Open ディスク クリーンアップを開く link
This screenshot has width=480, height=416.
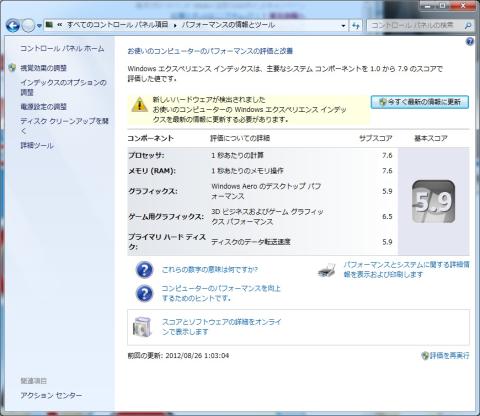64,126
